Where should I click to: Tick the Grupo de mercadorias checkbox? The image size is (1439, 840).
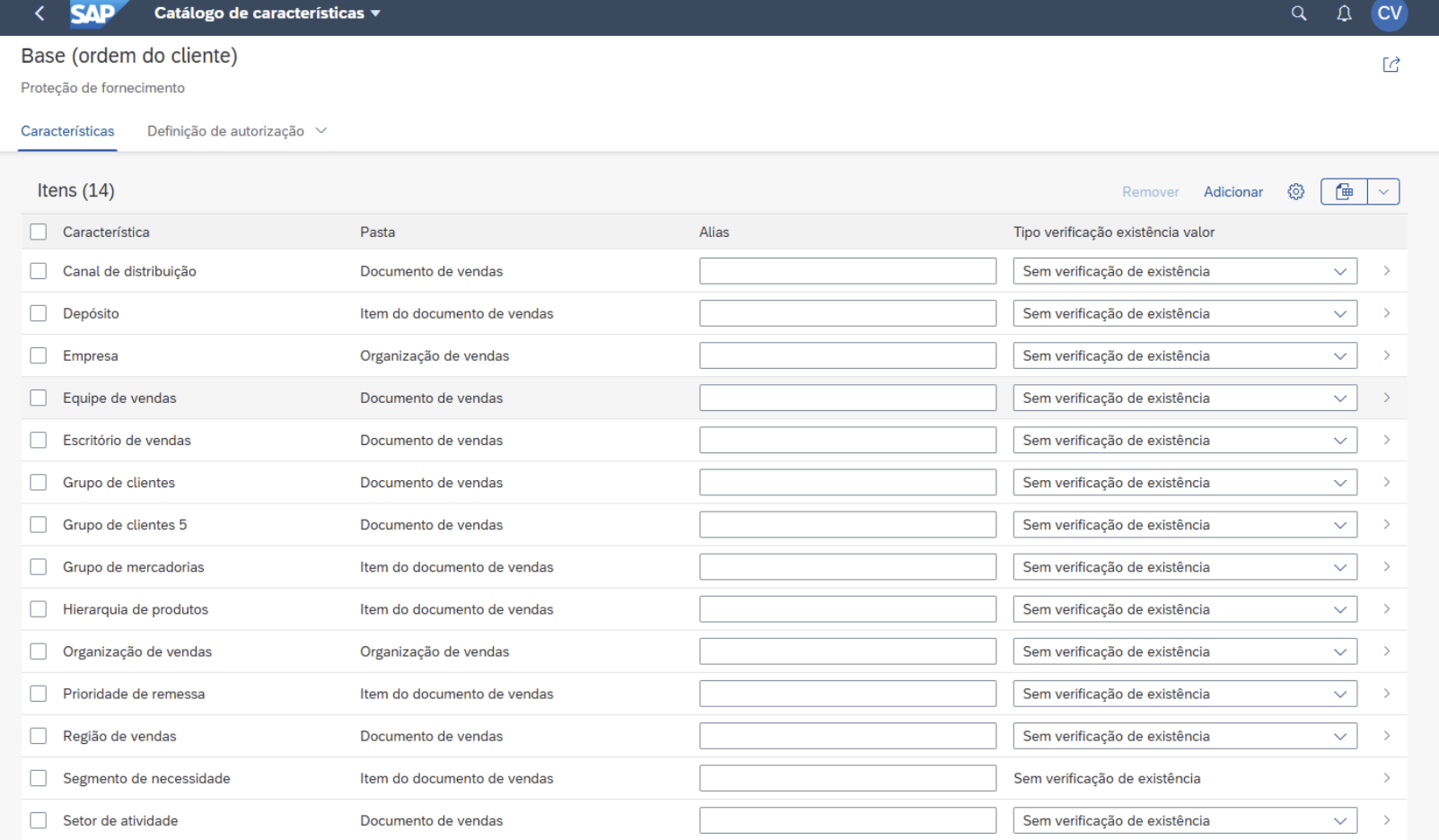pos(39,567)
